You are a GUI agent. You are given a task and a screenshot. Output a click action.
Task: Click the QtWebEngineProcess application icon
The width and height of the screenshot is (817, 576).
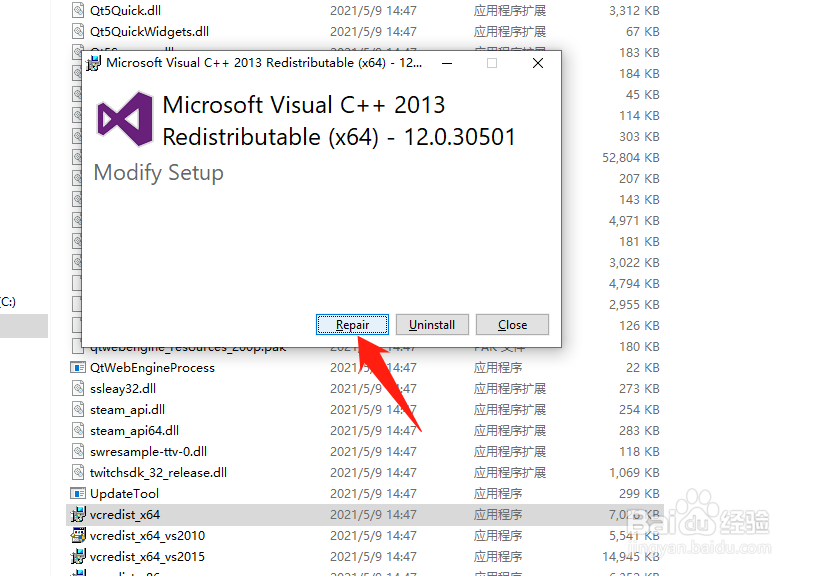(78, 367)
